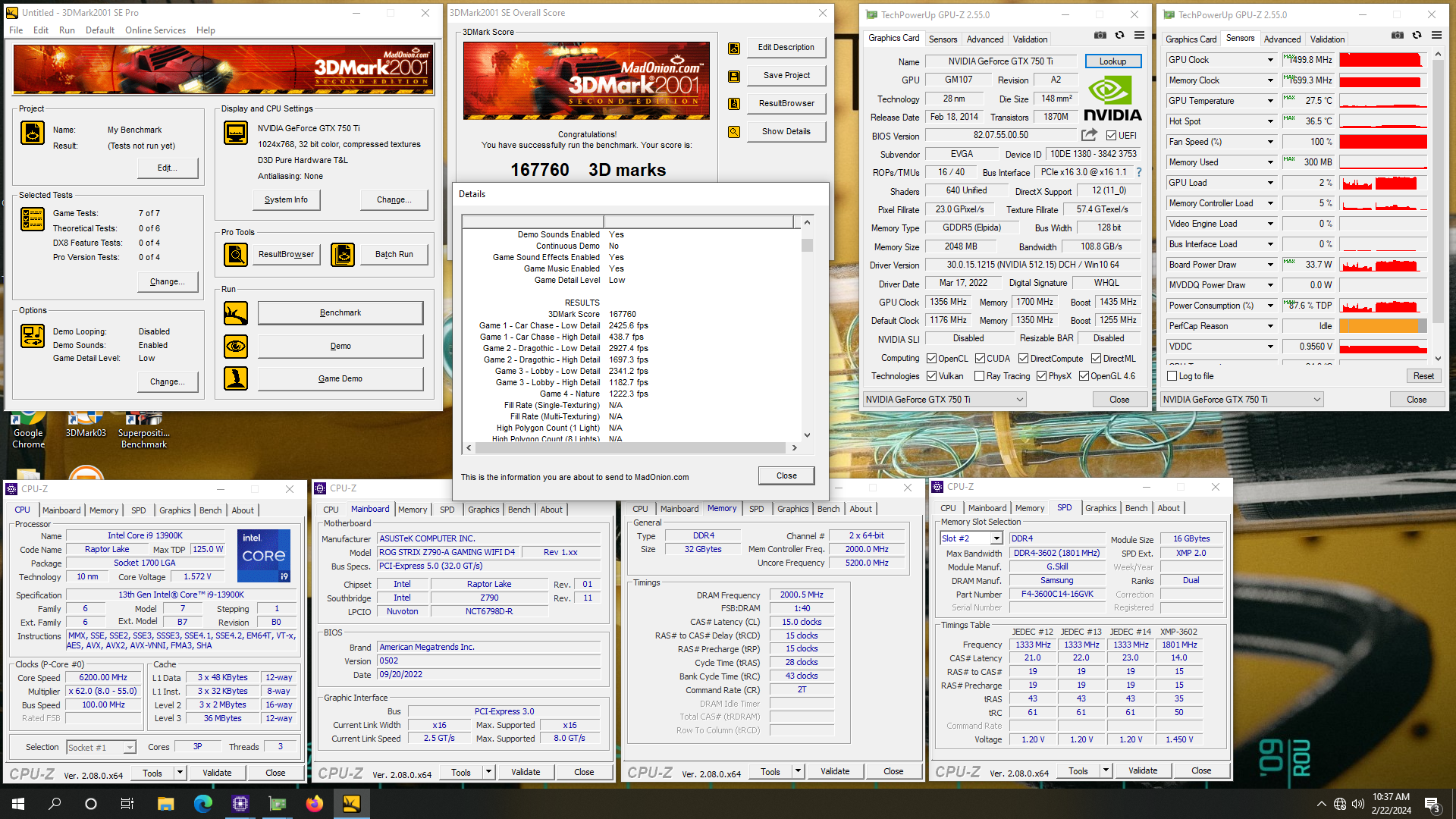
Task: Click the refresh icon in GPU-Z Graphics Card window
Action: 1119,35
